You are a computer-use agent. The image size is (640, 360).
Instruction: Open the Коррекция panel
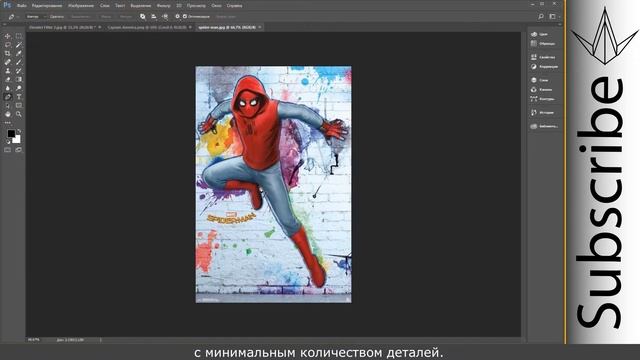[543, 67]
